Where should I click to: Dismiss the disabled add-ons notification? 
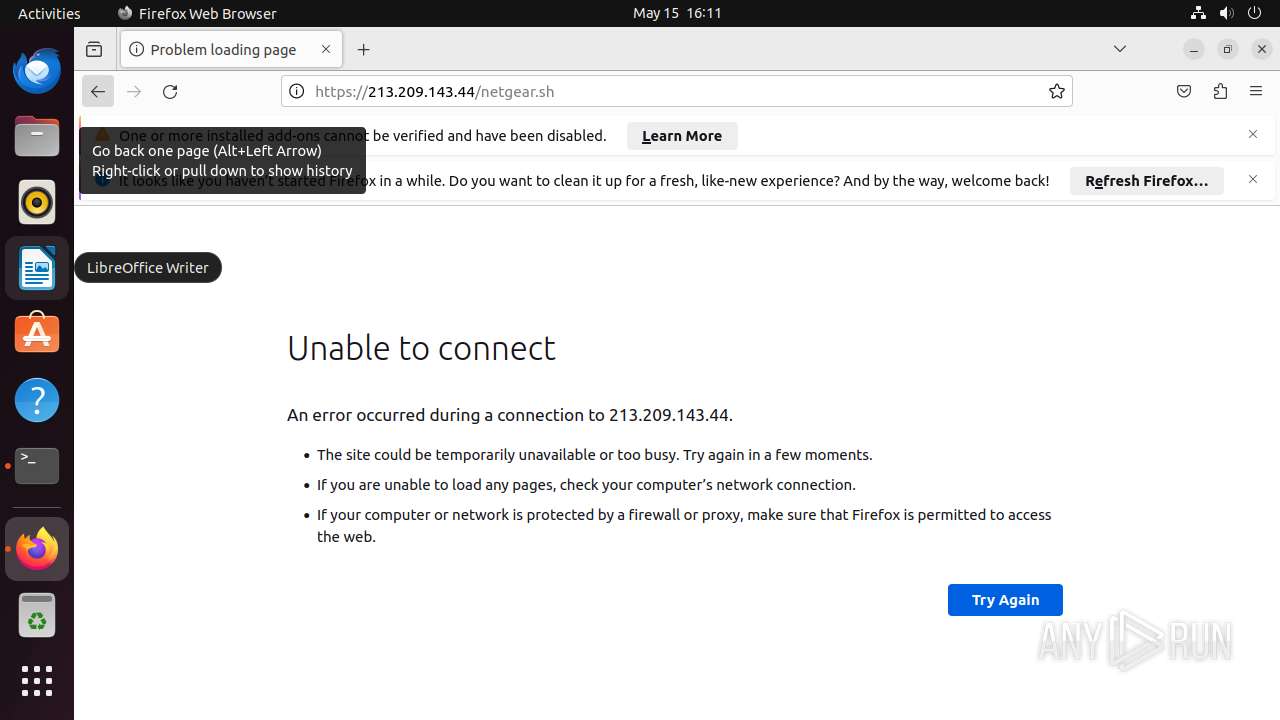(x=1253, y=134)
